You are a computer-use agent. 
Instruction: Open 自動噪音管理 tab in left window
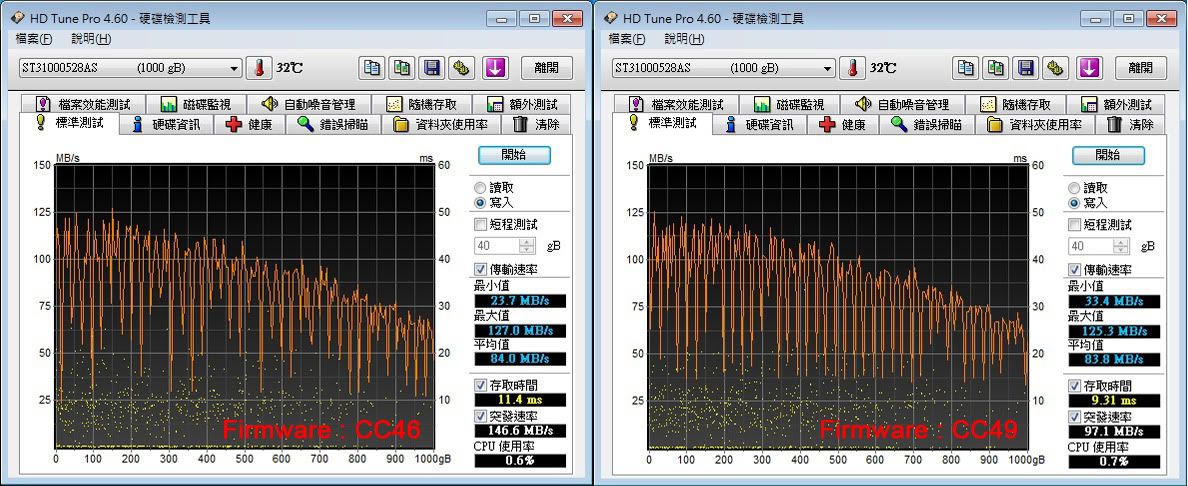click(309, 104)
